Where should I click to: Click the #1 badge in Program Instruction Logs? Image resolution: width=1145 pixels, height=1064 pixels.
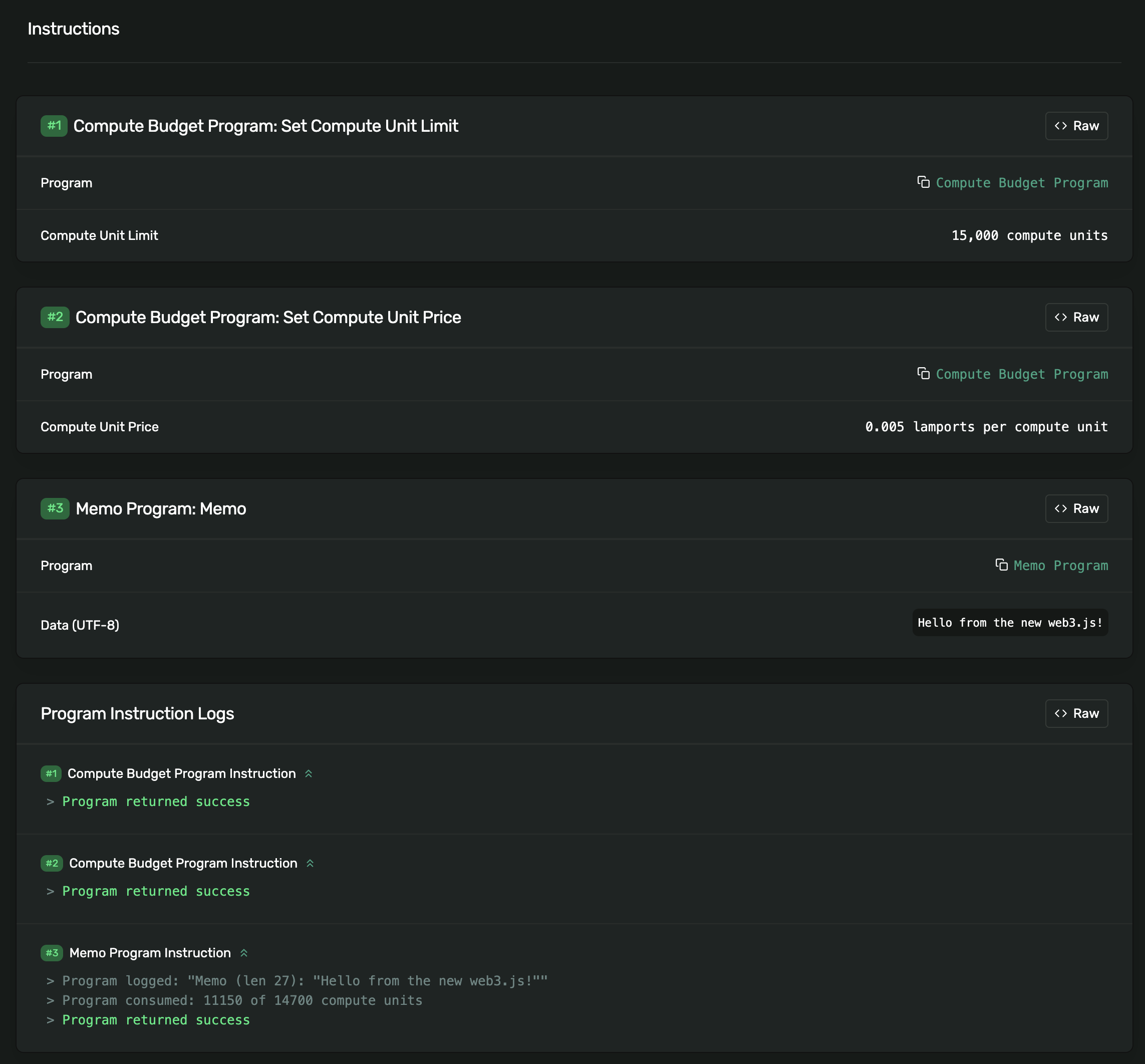51,774
